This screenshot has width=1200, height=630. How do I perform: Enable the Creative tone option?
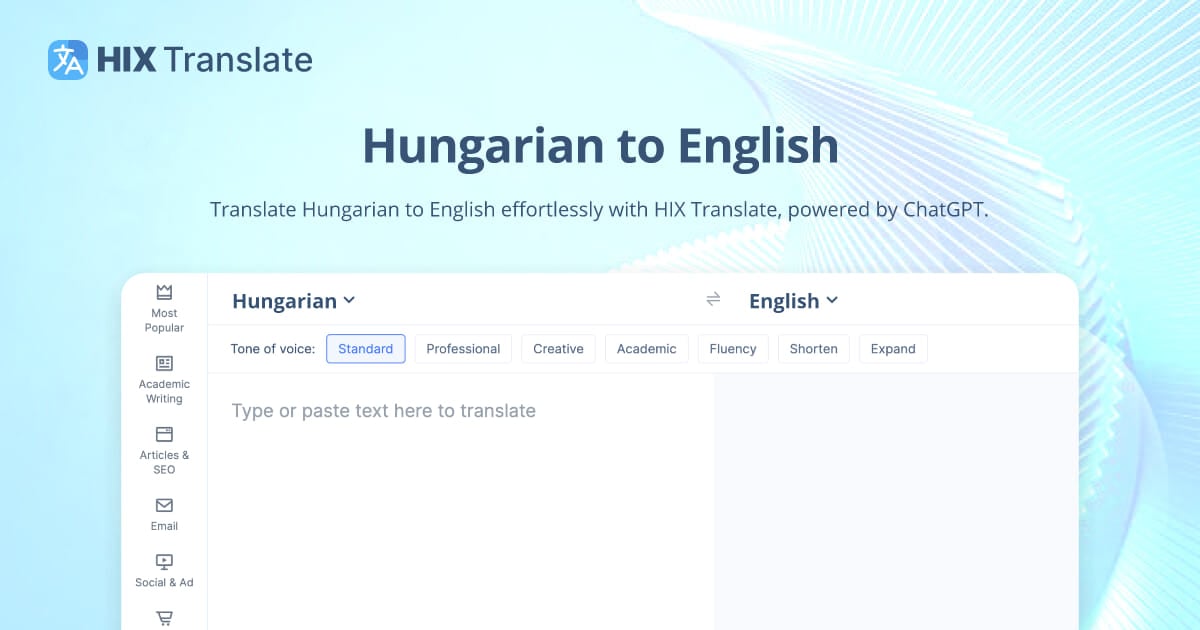(x=558, y=348)
